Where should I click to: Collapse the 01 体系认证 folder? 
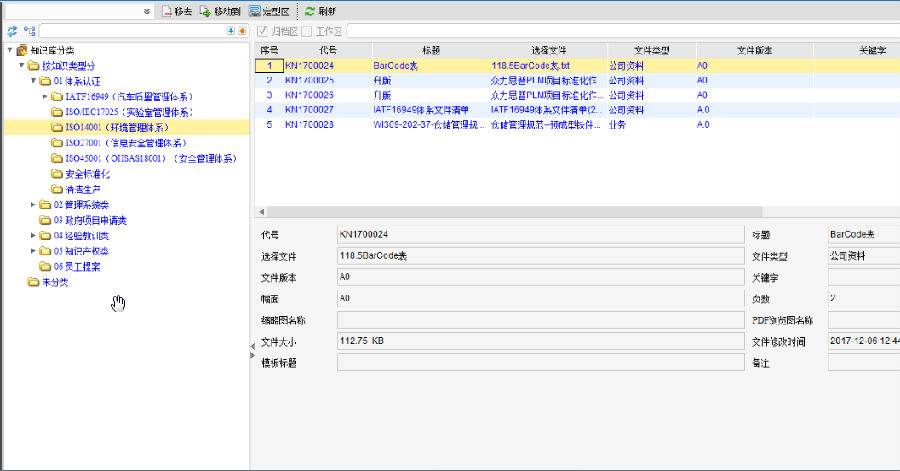point(33,81)
